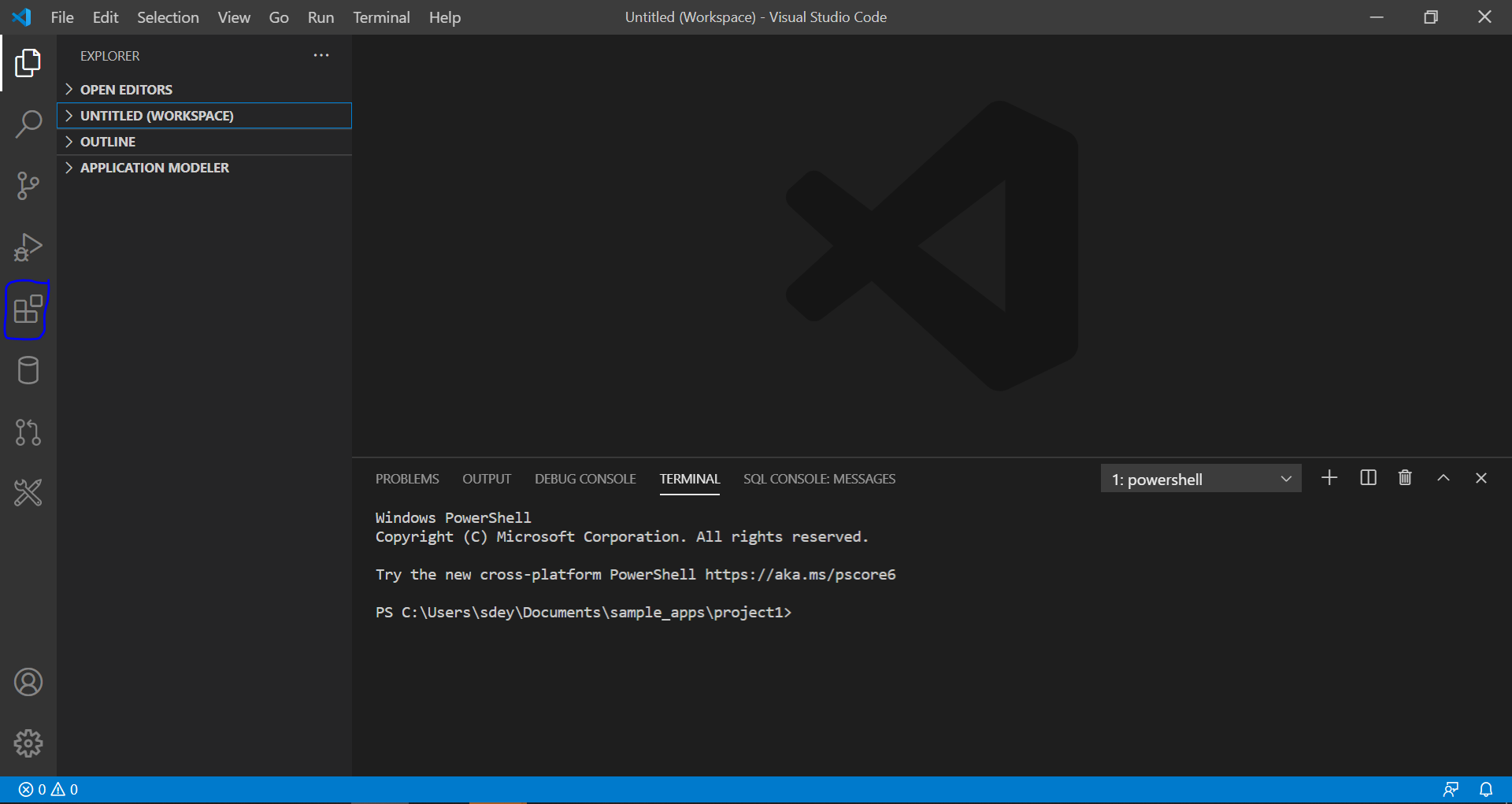Open the Accounts icon in activity bar
The width and height of the screenshot is (1512, 804).
tap(28, 682)
